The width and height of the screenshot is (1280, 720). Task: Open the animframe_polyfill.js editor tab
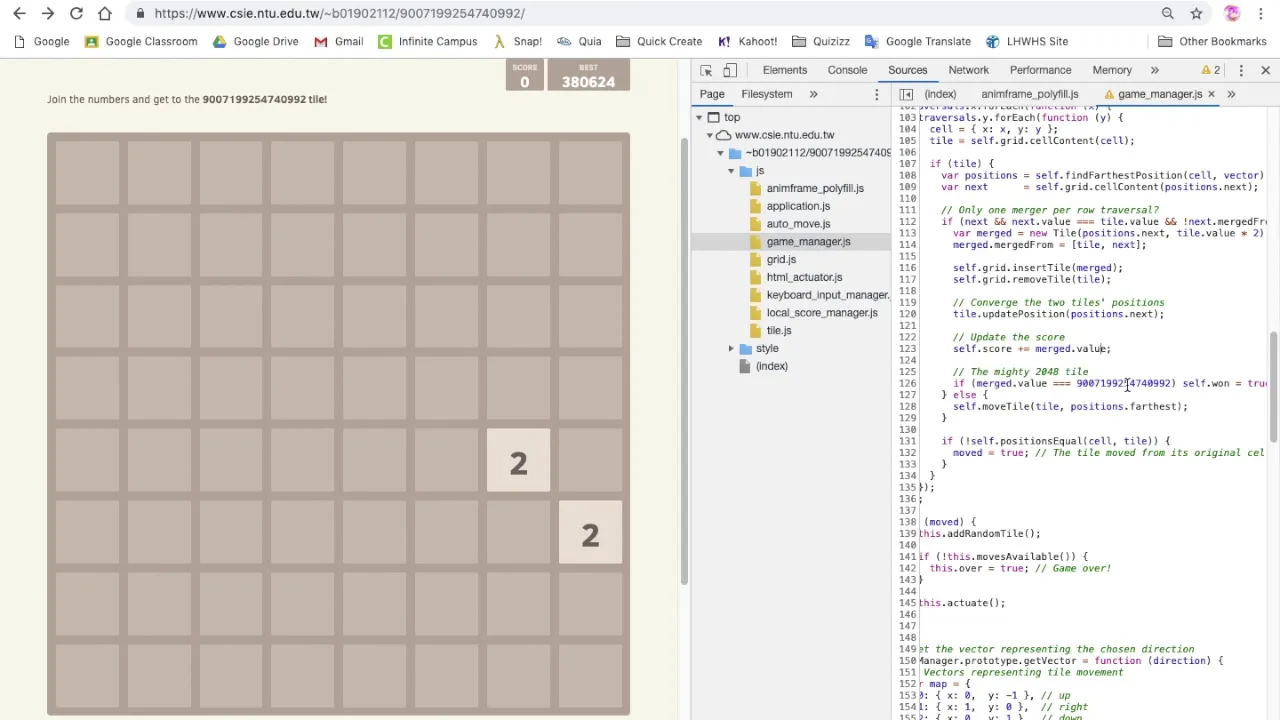(x=1030, y=94)
